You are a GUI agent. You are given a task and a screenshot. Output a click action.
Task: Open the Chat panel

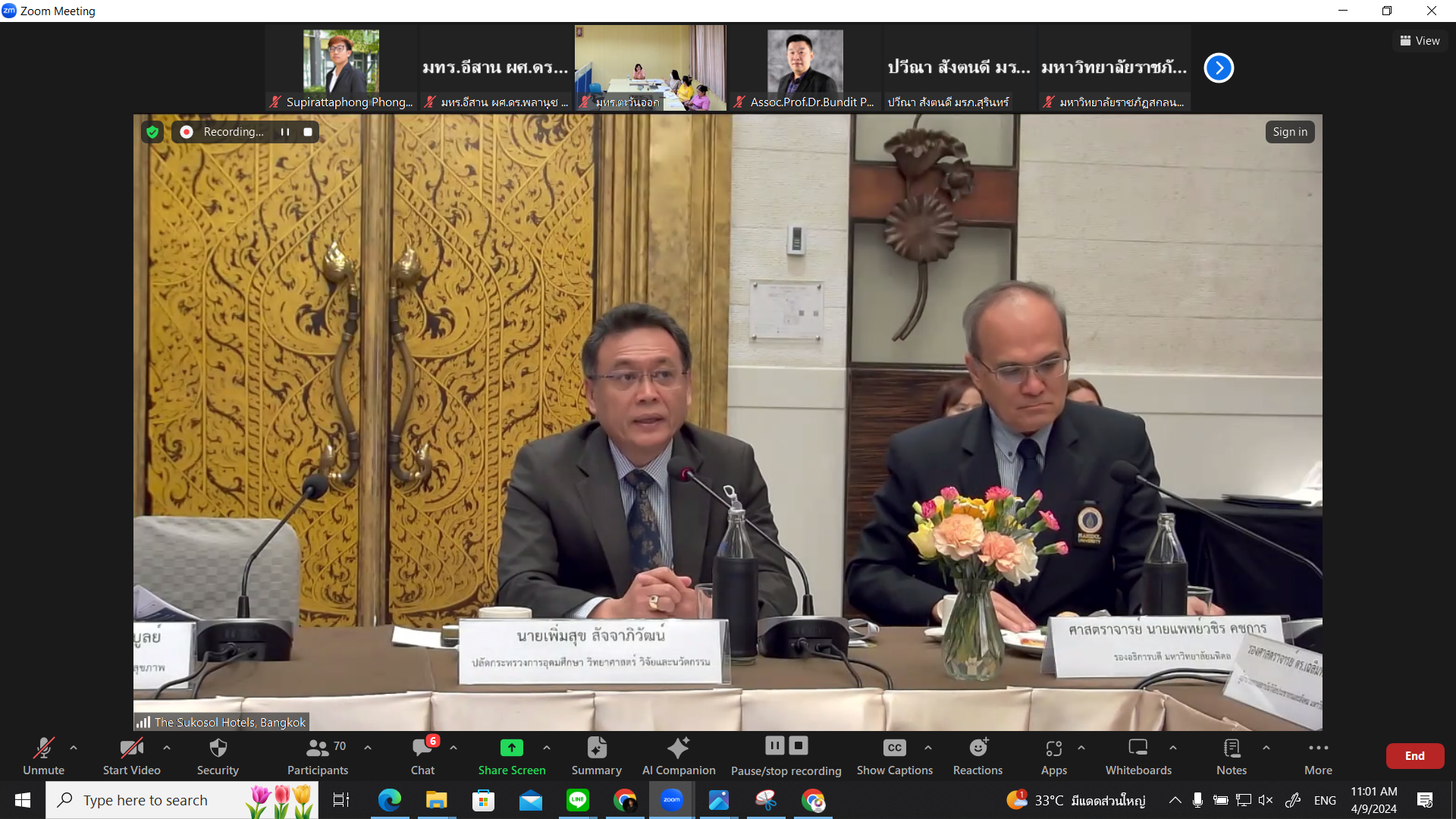pos(422,756)
